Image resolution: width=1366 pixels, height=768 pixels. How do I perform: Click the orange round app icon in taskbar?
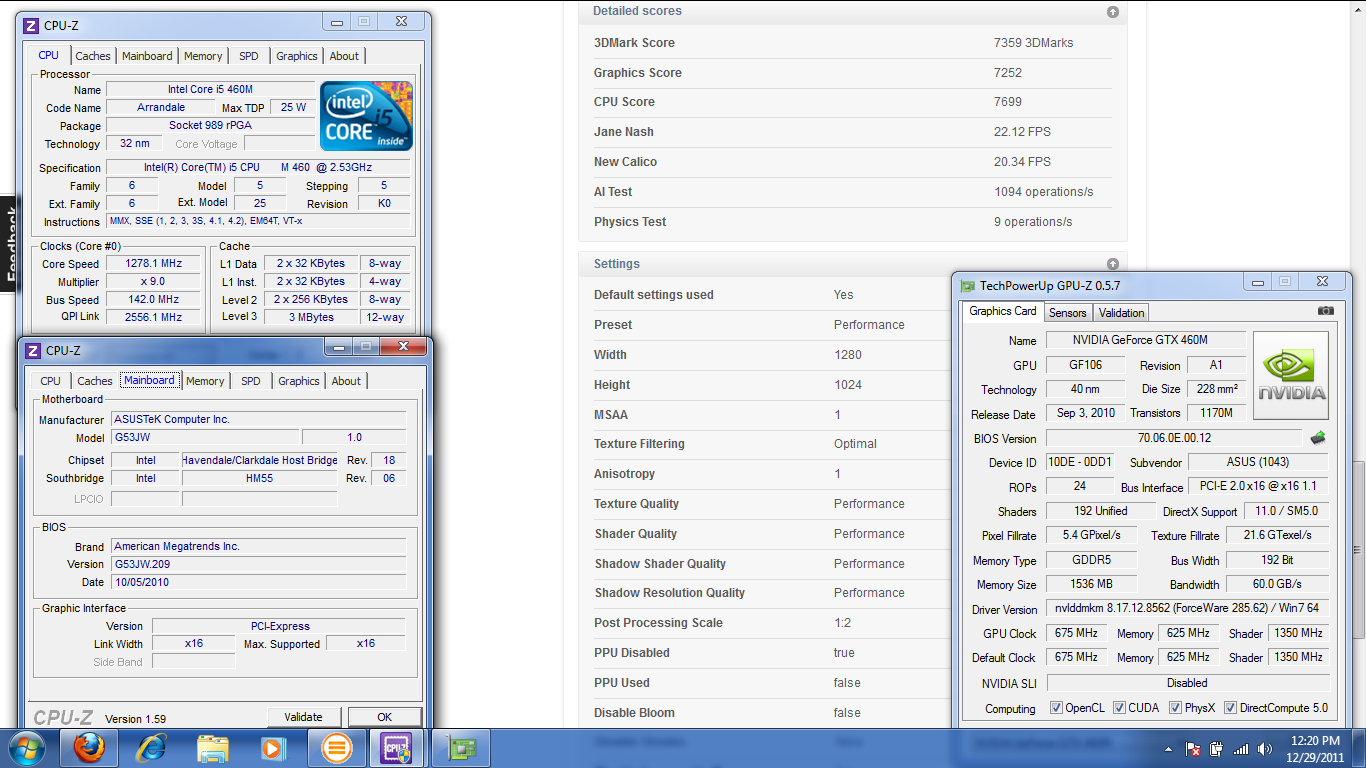coord(337,748)
